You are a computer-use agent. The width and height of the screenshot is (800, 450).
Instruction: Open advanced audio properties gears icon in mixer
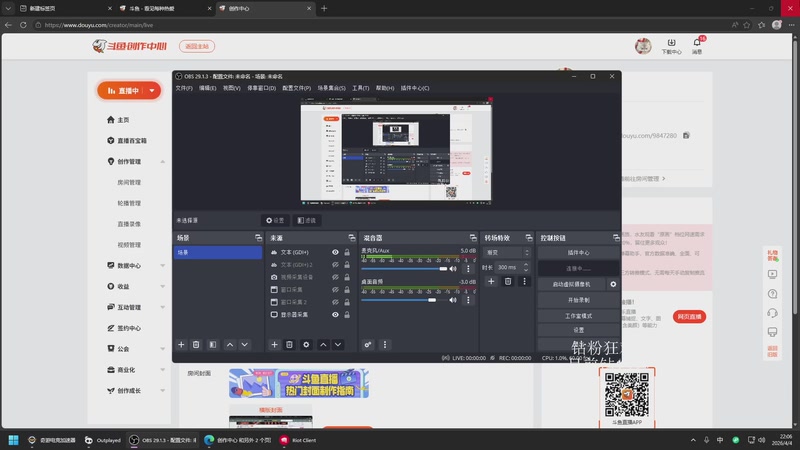click(368, 345)
